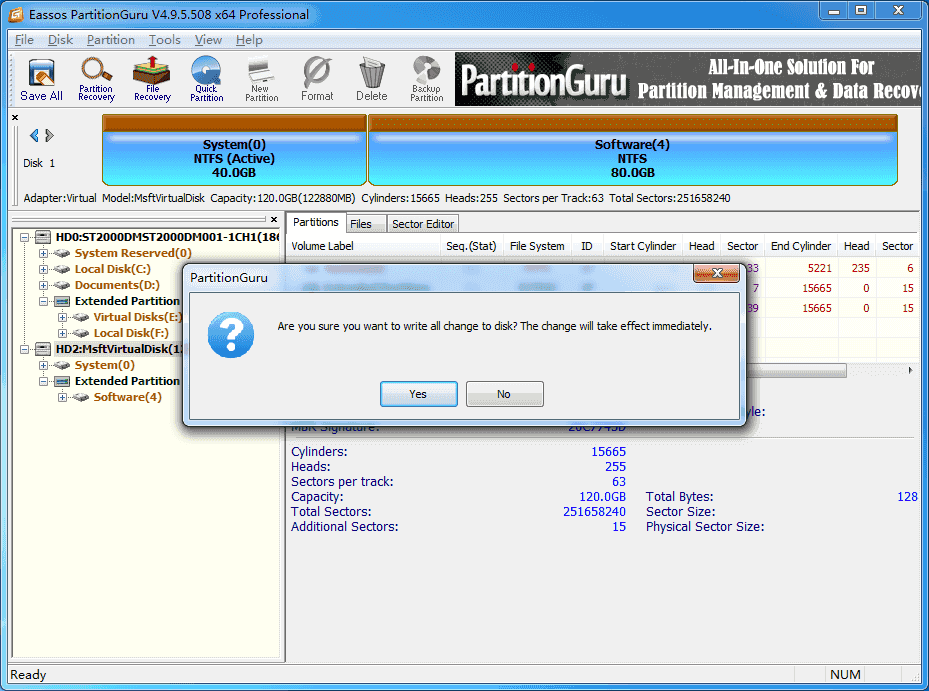This screenshot has width=929, height=691.
Task: Close the disk map panel with its X
Action: click(15, 117)
